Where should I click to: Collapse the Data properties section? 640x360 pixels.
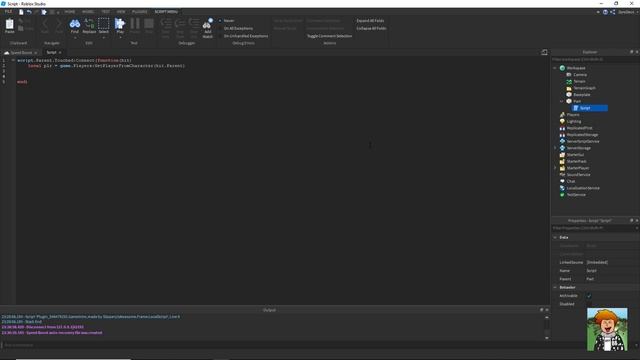555,238
